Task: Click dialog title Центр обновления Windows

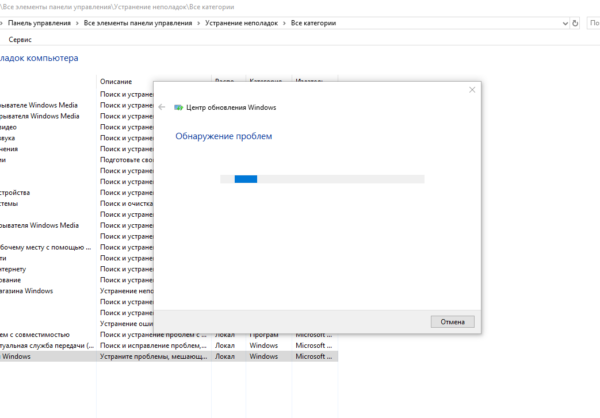Action: [x=231, y=108]
